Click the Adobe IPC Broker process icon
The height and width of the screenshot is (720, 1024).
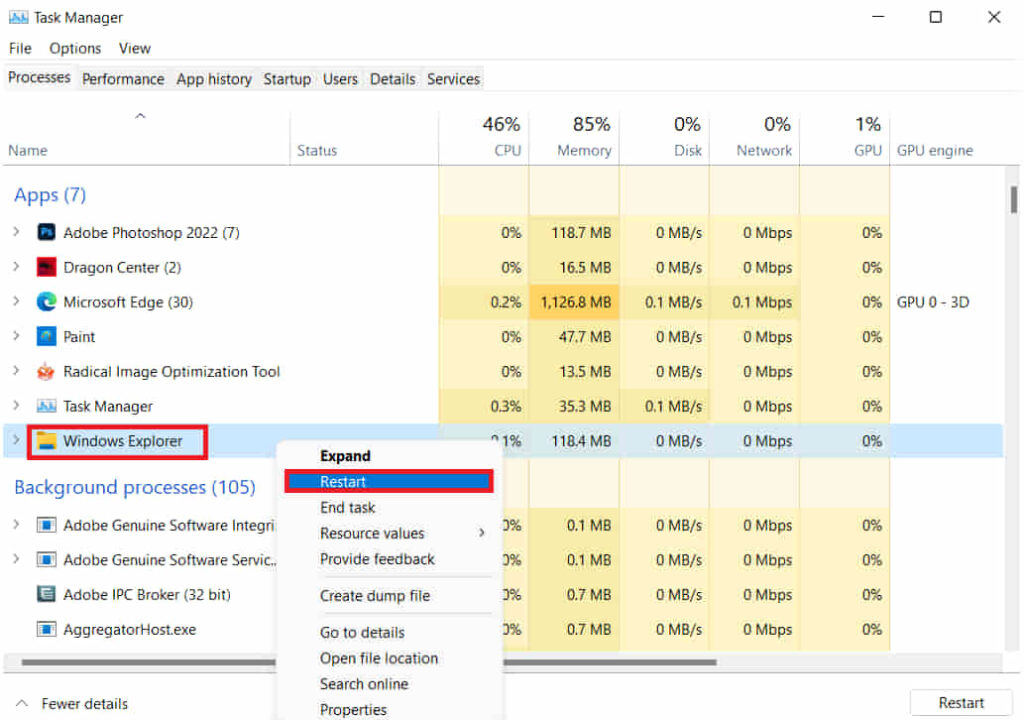[46, 595]
